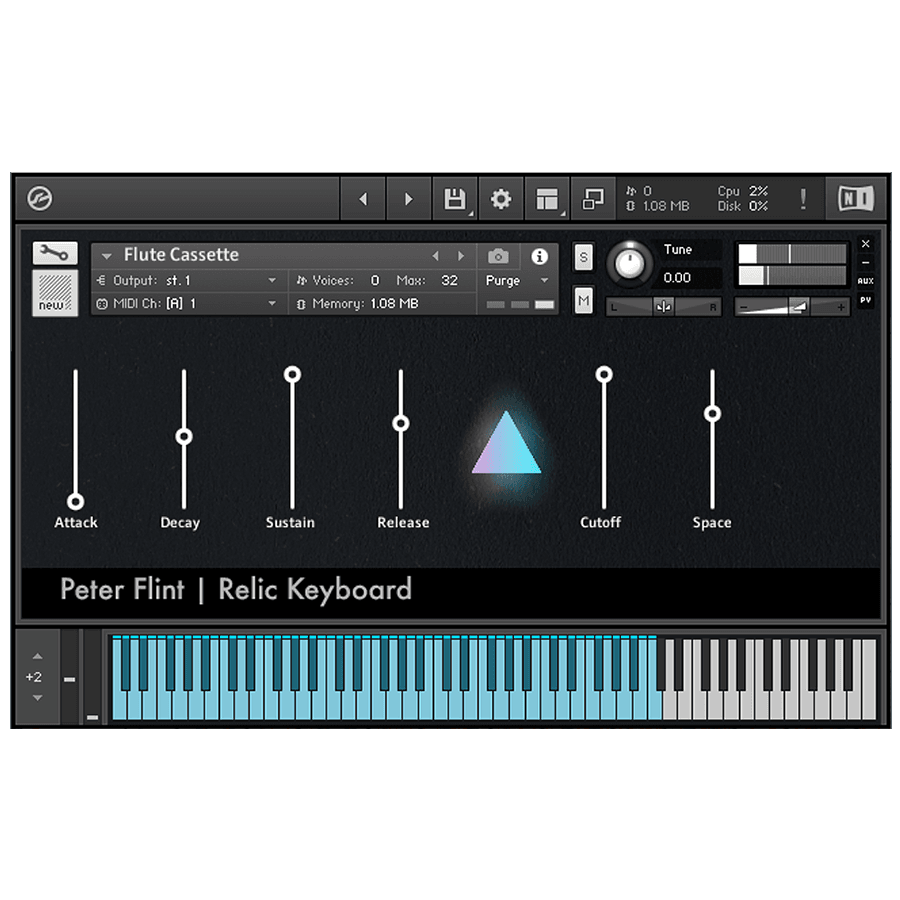The height and width of the screenshot is (900, 900).
Task: Click the Tune knob
Action: [x=630, y=263]
